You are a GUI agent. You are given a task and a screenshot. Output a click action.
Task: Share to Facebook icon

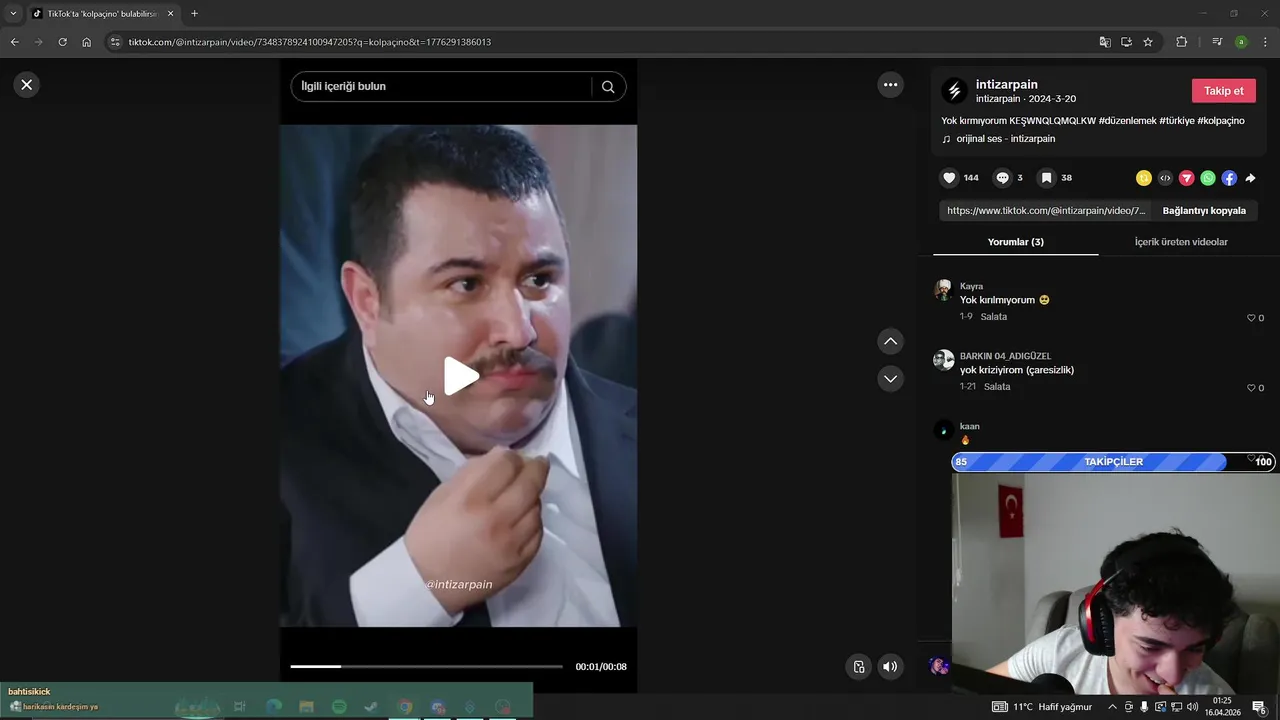click(1229, 178)
